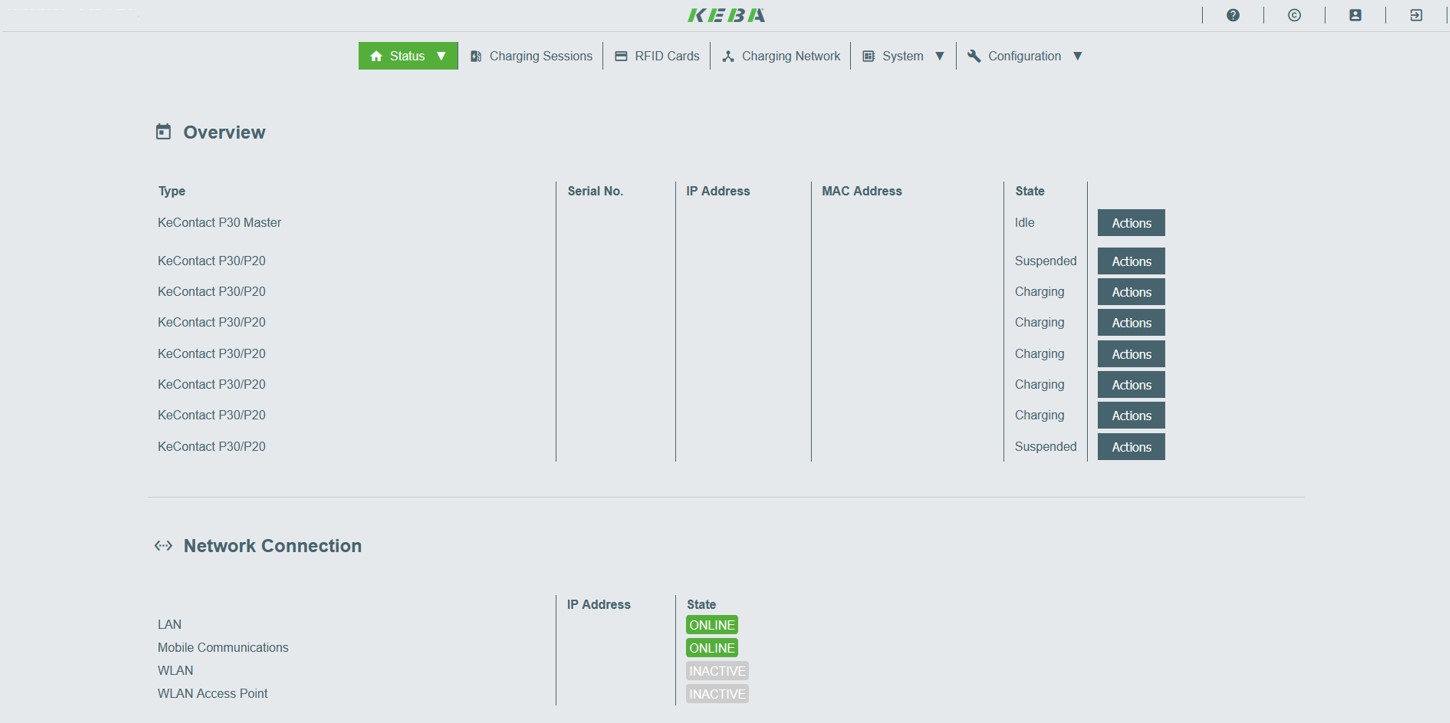The image size is (1450, 723).
Task: Select the Status menu tab
Action: point(408,56)
